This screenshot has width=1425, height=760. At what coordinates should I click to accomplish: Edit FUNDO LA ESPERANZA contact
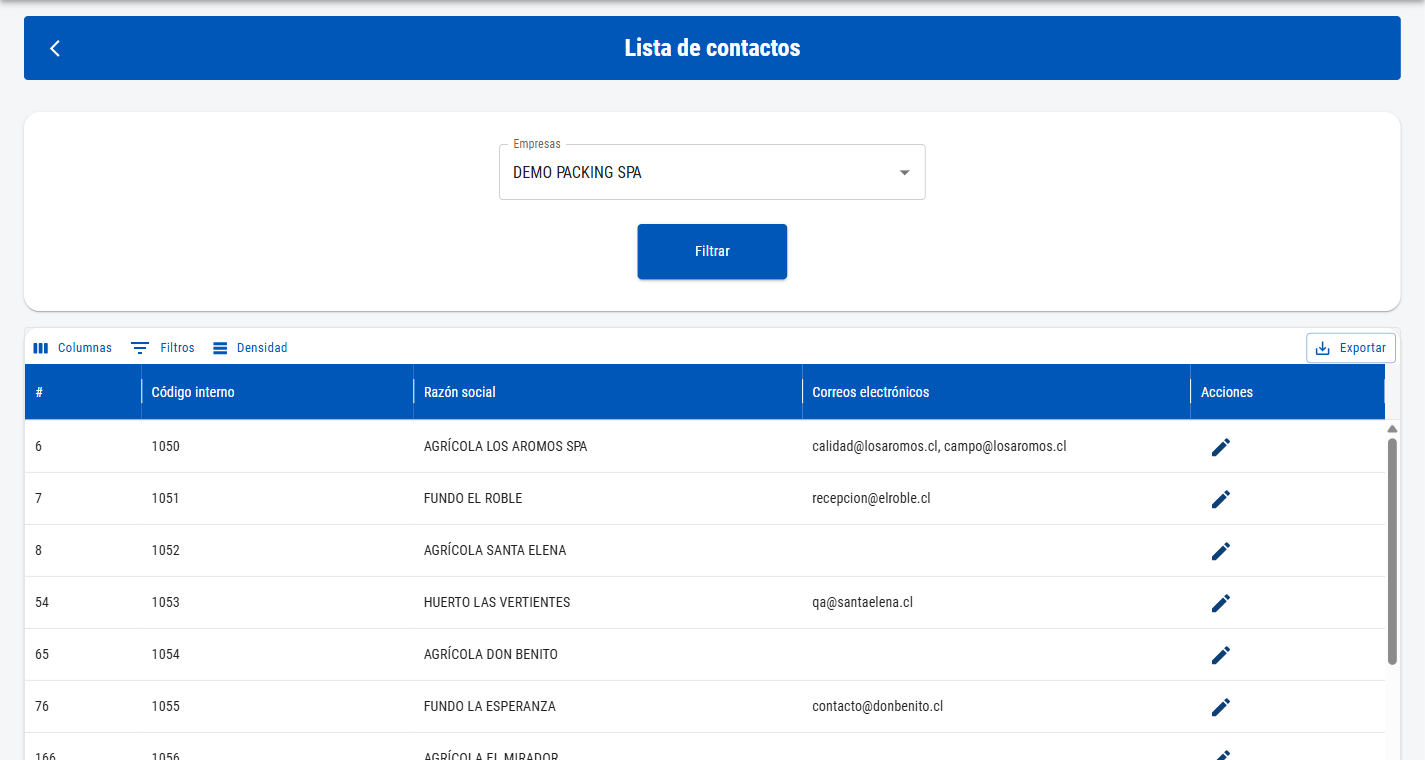[1220, 707]
